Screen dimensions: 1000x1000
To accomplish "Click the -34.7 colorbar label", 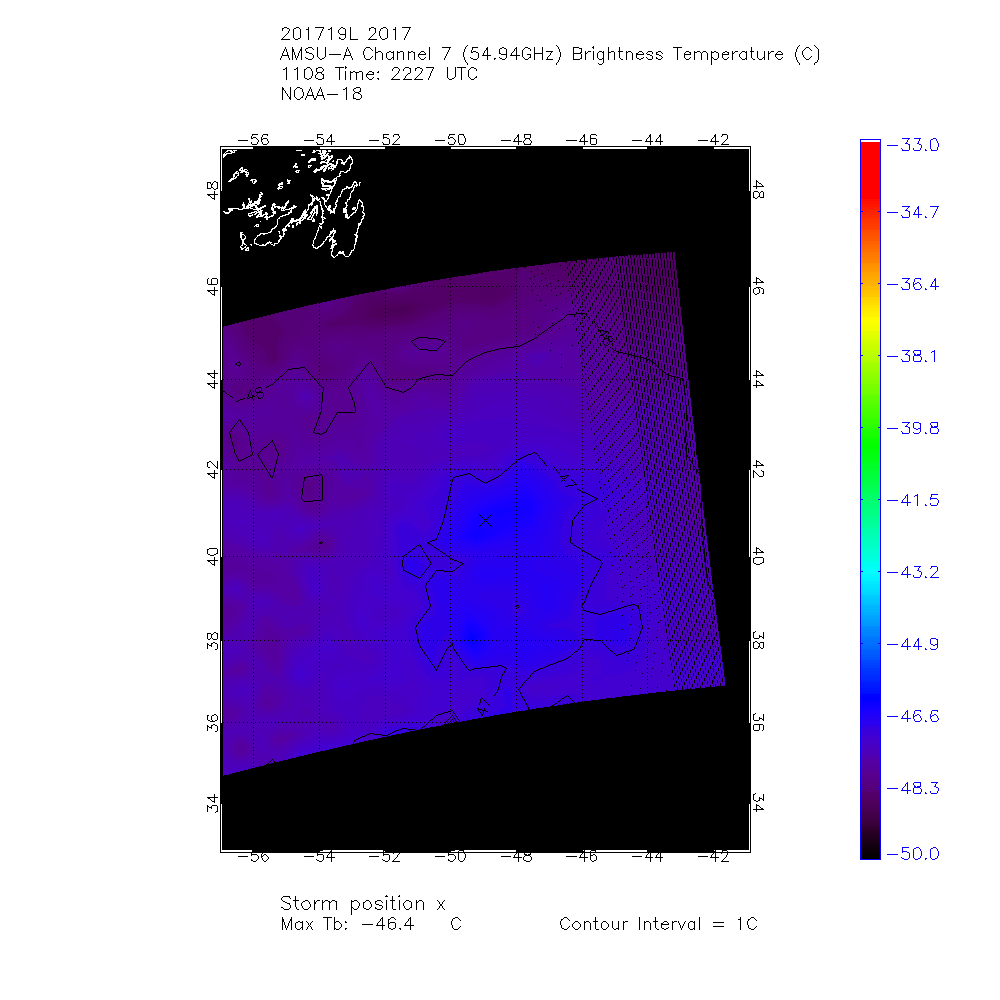I will [913, 212].
